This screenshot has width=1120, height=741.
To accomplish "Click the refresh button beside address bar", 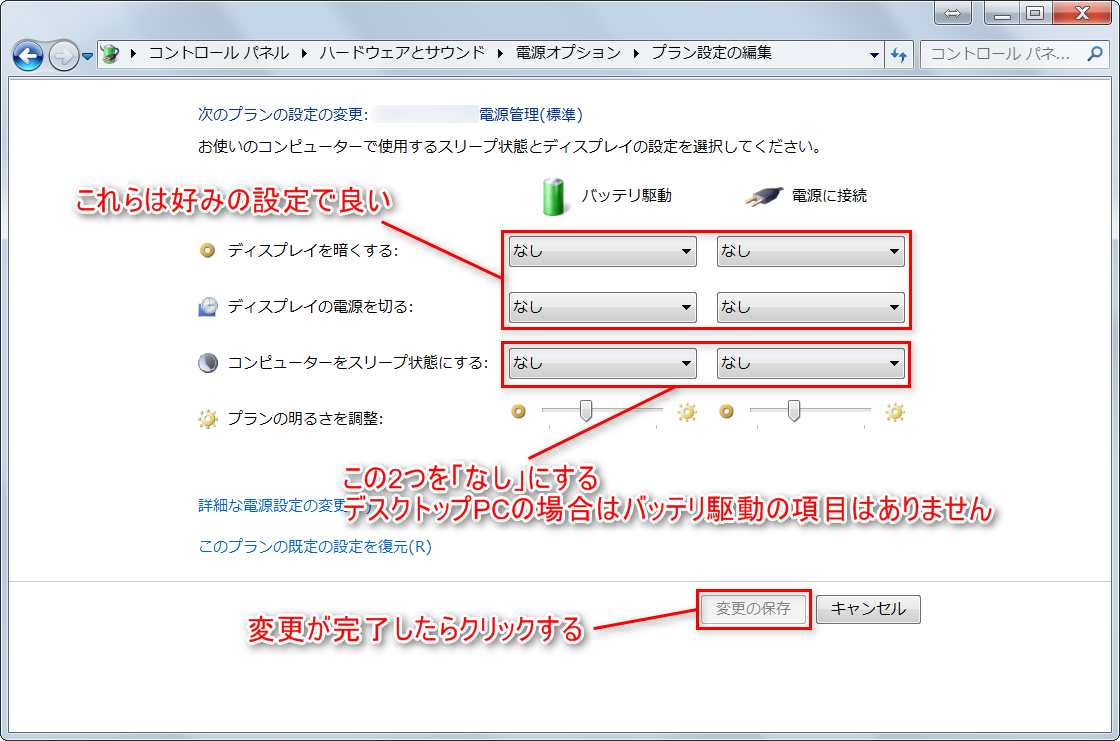I will (899, 54).
